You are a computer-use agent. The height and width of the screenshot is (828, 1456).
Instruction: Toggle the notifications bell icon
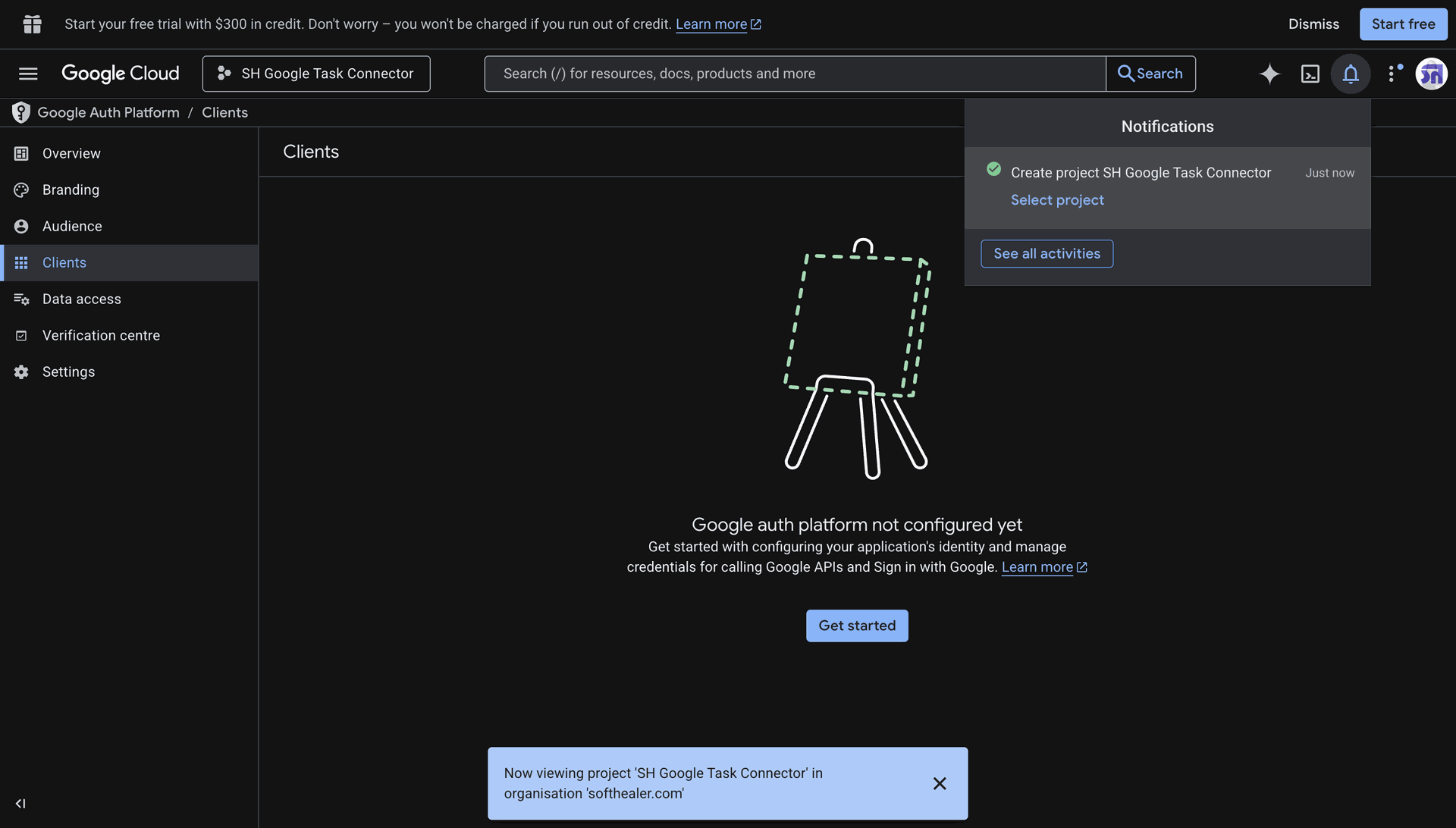[1351, 74]
